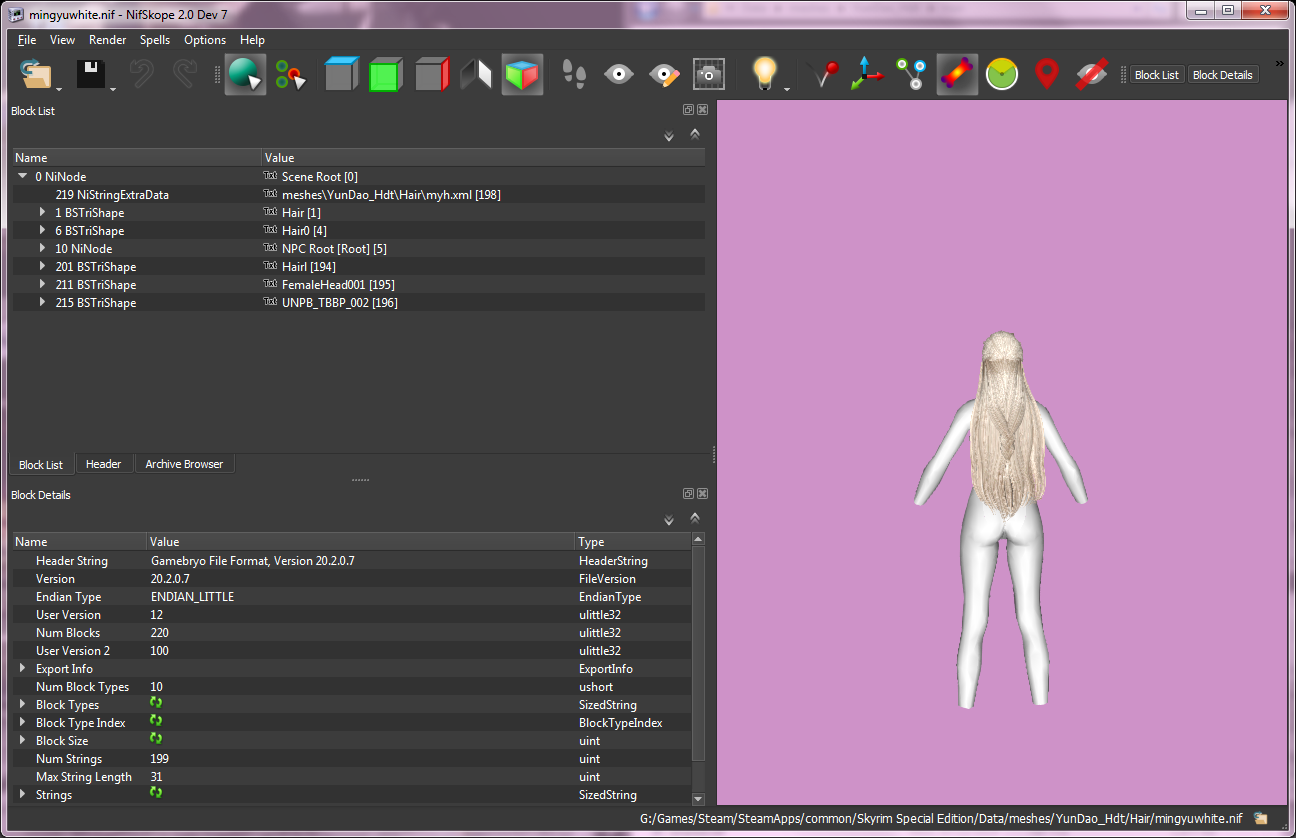1296x838 pixels.
Task: Take a screenshot with camera icon
Action: click(709, 75)
